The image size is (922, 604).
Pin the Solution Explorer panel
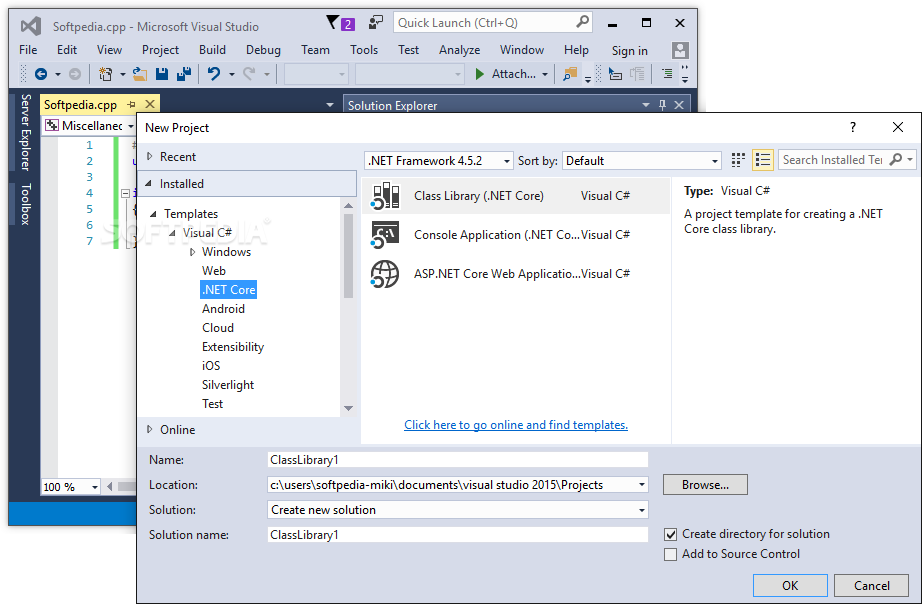point(663,105)
